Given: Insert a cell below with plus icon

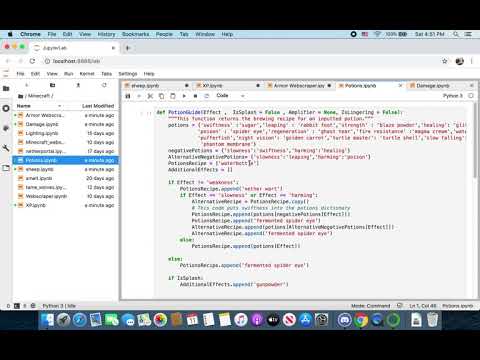Looking at the screenshot, I should point(139,96).
